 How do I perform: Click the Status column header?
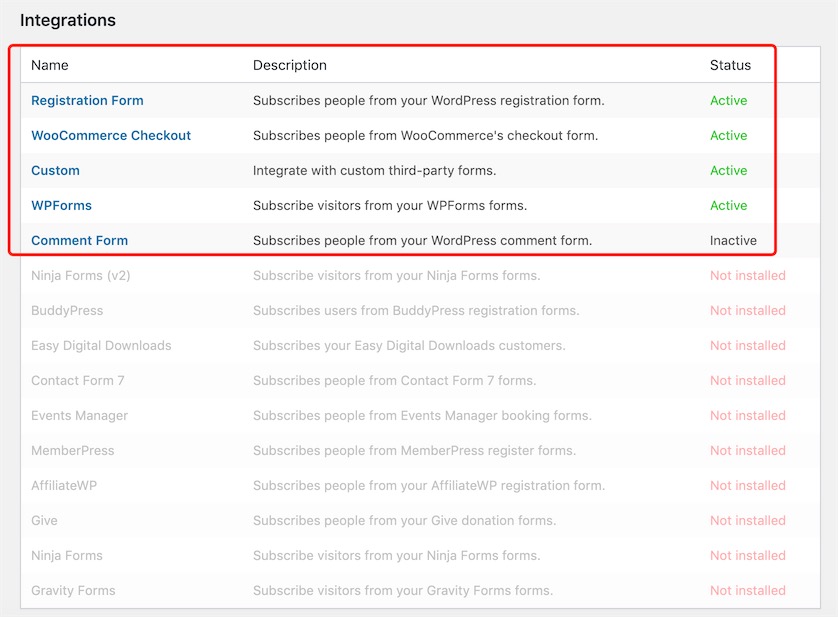click(x=730, y=65)
